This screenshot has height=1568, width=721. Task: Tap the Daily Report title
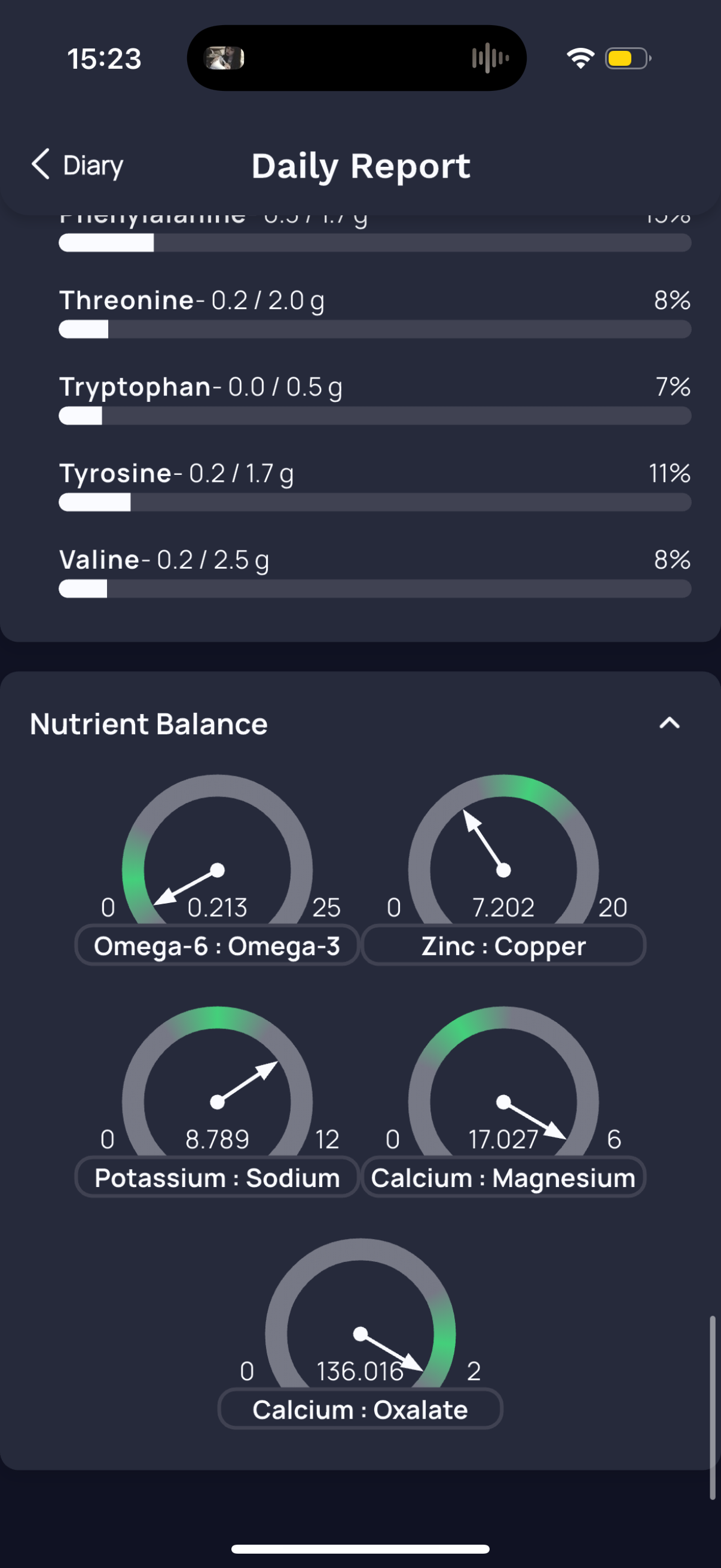point(361,166)
